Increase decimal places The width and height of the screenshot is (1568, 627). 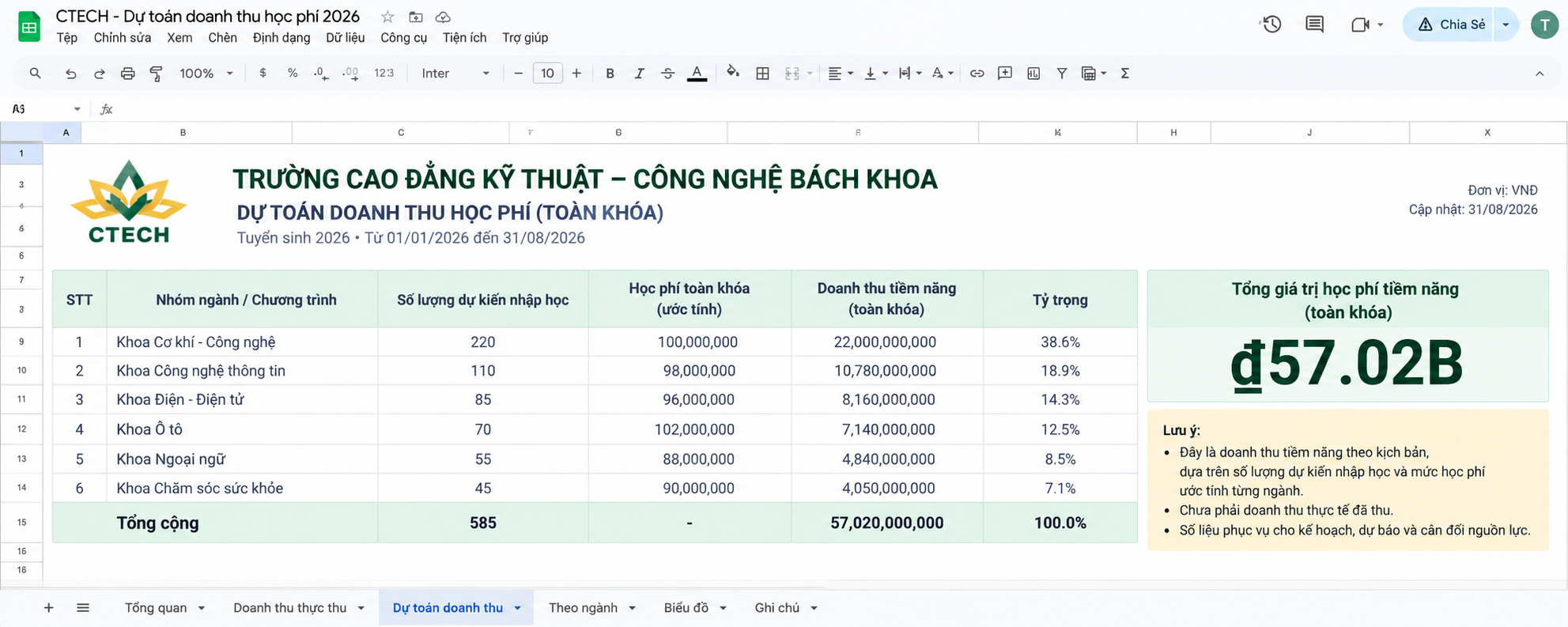(x=350, y=74)
